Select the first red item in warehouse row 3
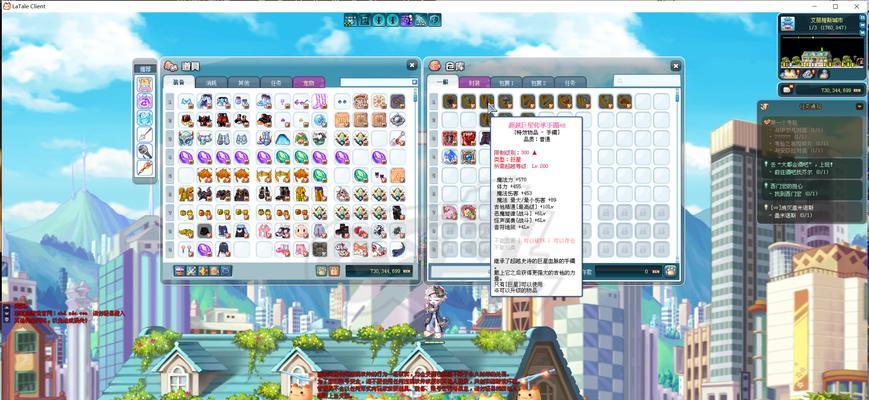 449,139
